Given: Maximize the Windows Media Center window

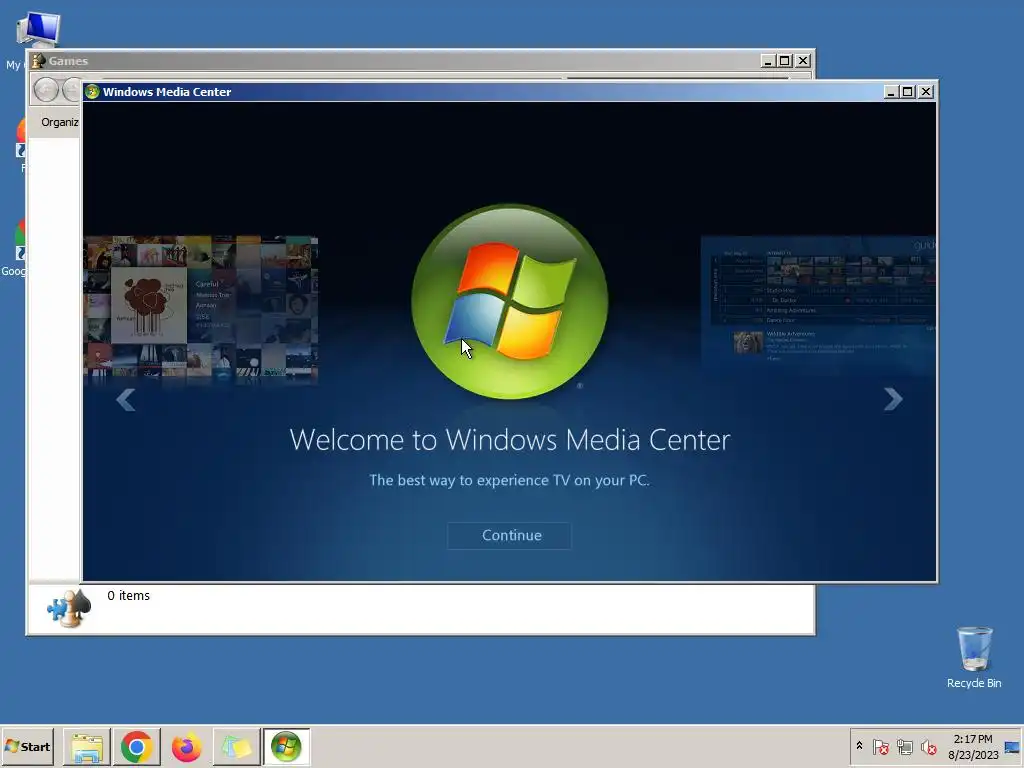Looking at the screenshot, I should [x=908, y=92].
